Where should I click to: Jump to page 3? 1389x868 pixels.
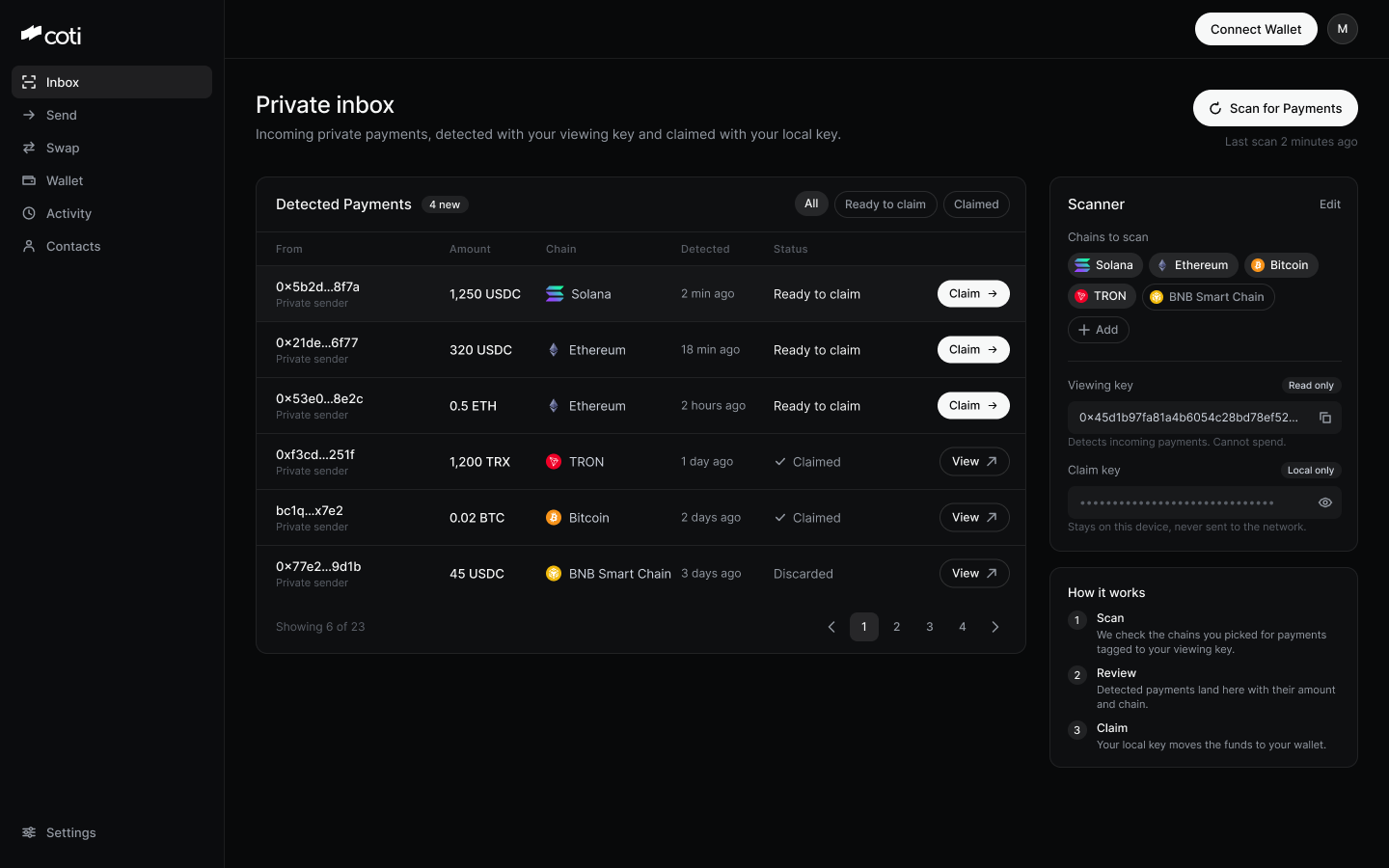[x=930, y=627]
